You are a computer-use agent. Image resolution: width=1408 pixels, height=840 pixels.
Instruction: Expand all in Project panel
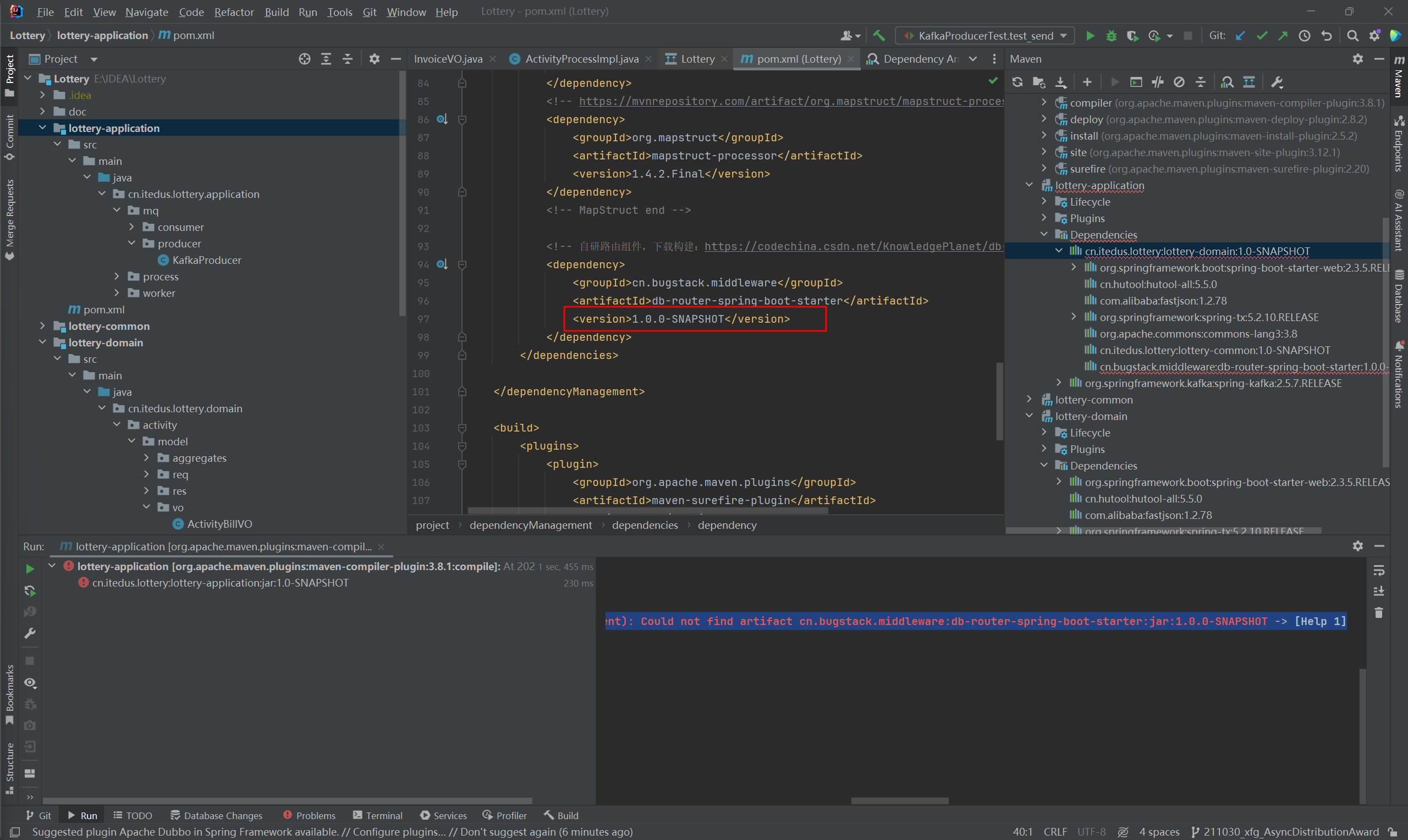(x=326, y=59)
